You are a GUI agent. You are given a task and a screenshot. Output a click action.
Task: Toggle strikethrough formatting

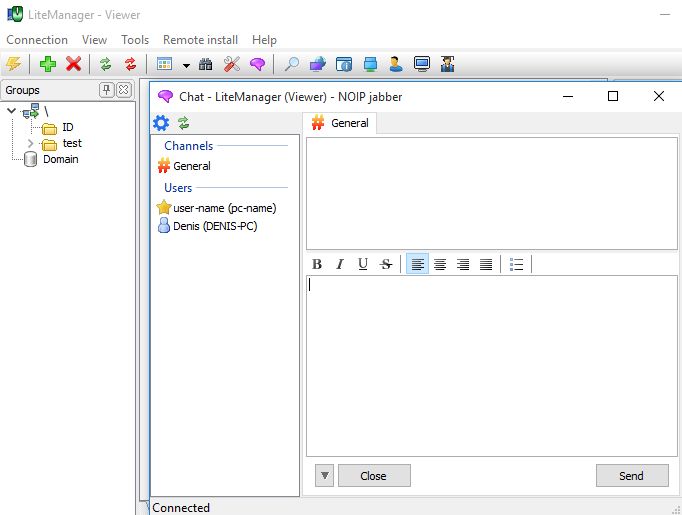coord(386,264)
